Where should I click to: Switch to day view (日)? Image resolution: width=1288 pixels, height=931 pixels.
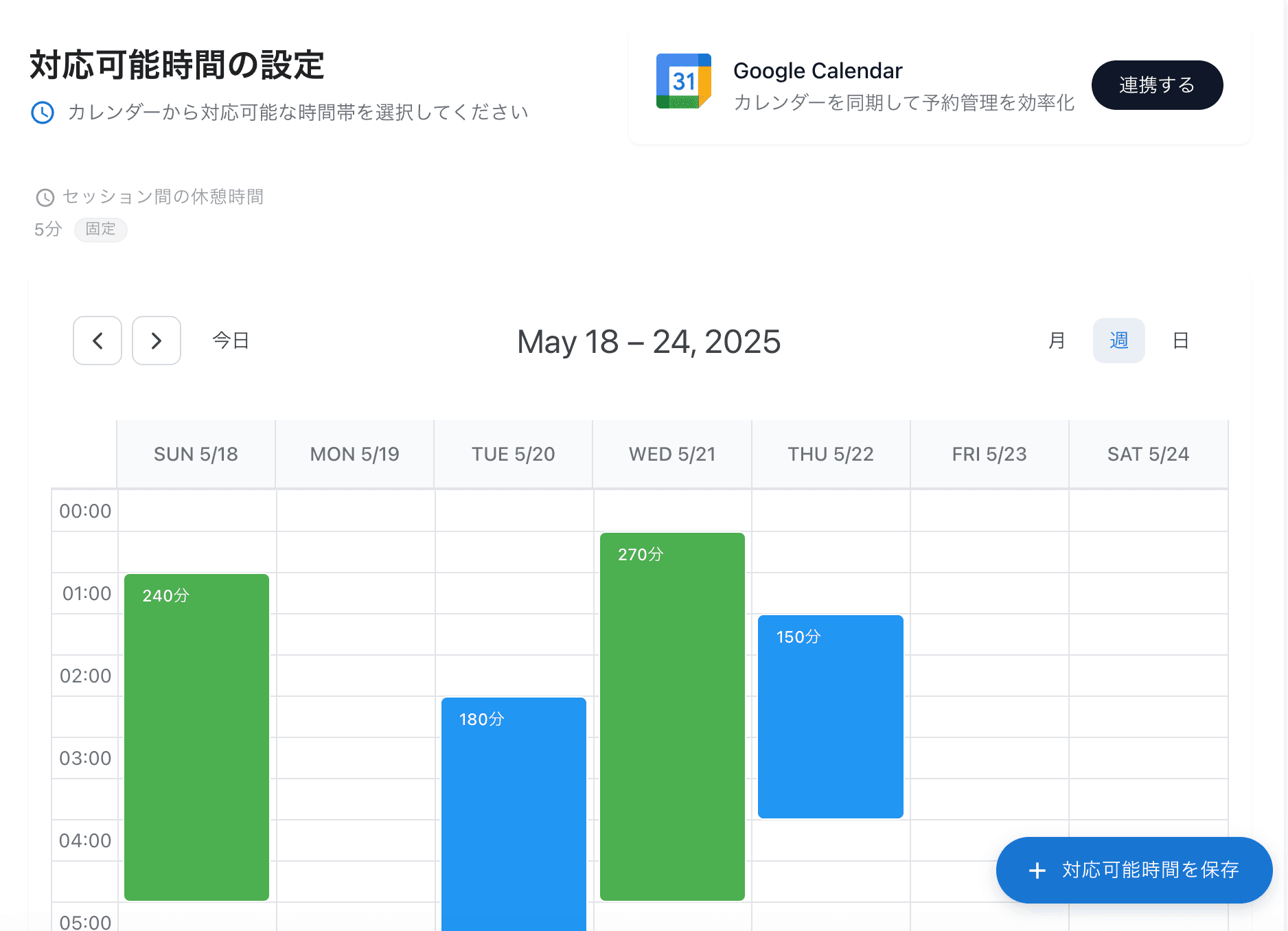point(1180,341)
